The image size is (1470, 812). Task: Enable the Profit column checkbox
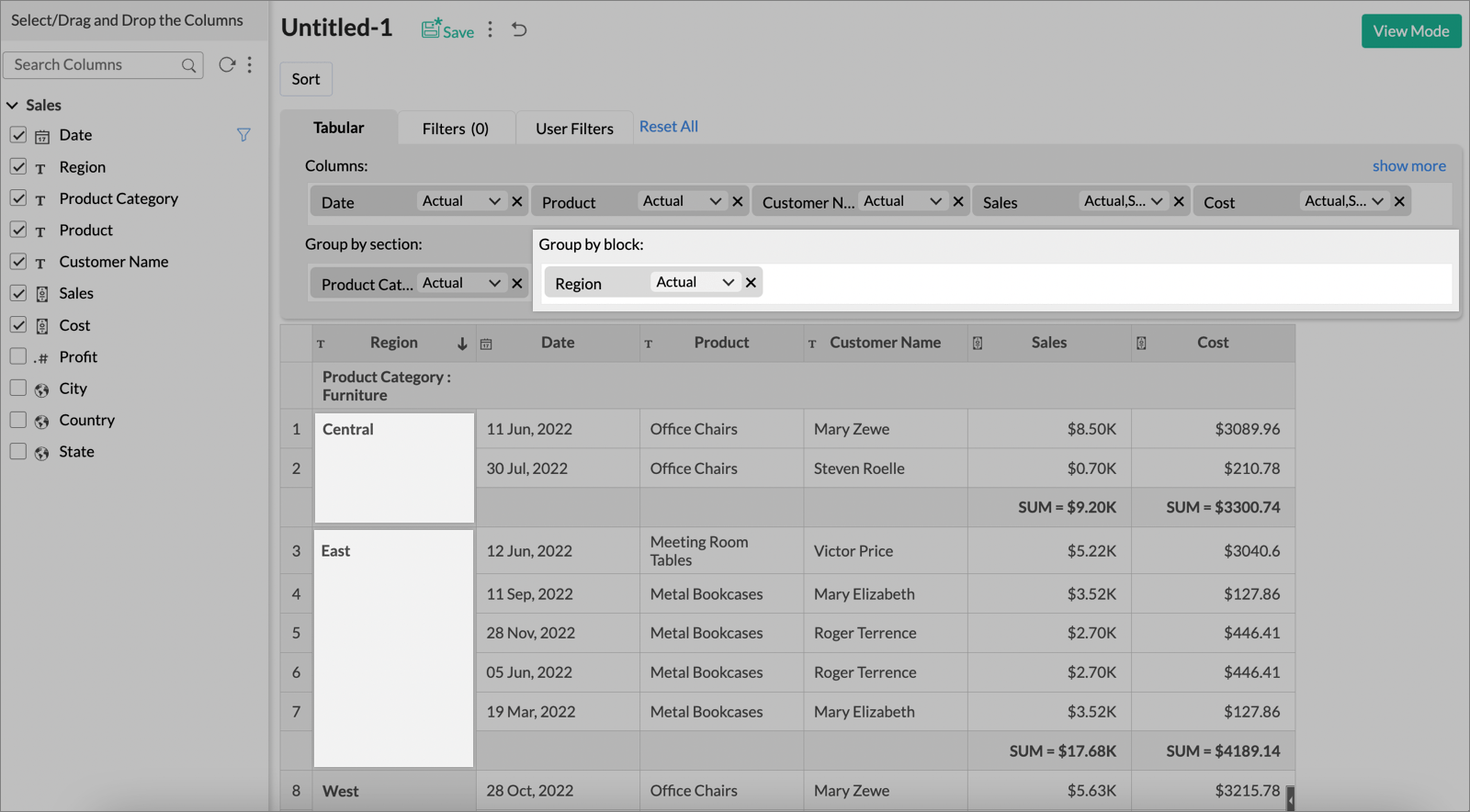[18, 356]
